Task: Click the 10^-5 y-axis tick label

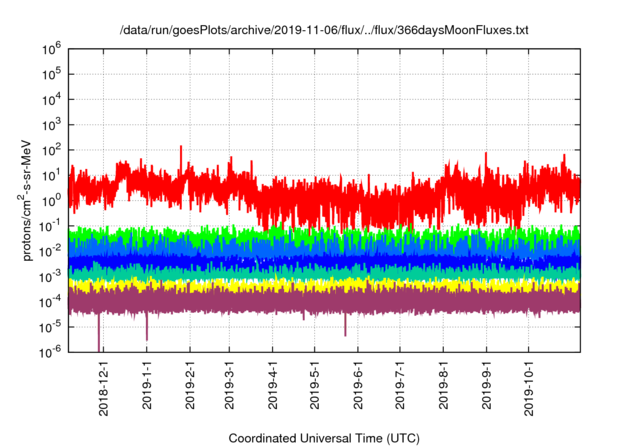Action: pyautogui.click(x=50, y=328)
